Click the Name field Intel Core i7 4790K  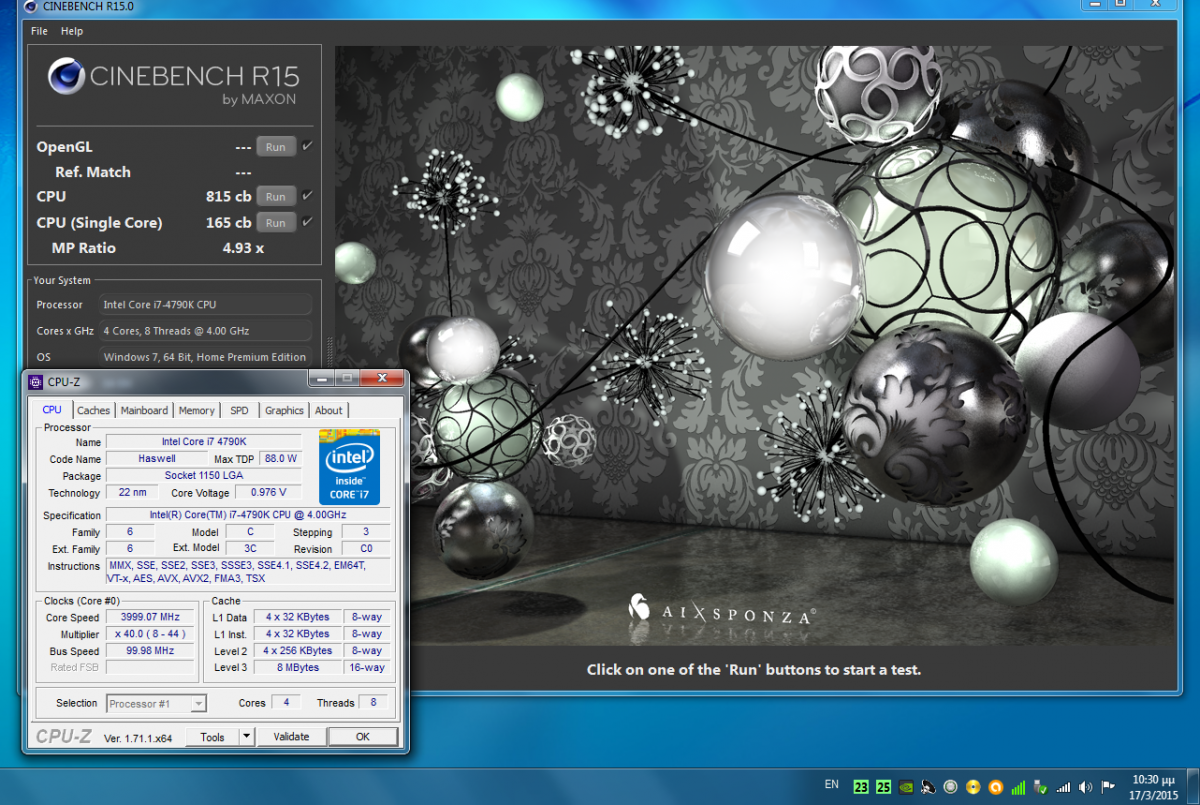203,442
